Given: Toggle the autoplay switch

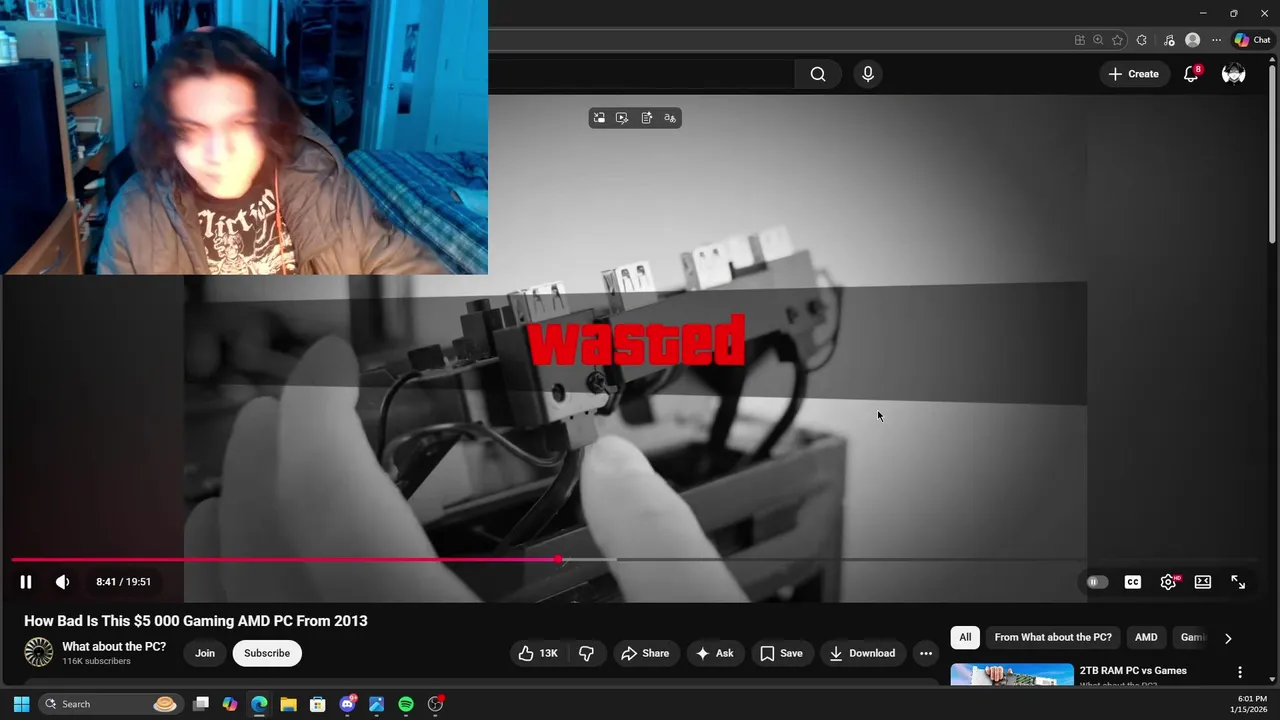Looking at the screenshot, I should pos(1097,582).
